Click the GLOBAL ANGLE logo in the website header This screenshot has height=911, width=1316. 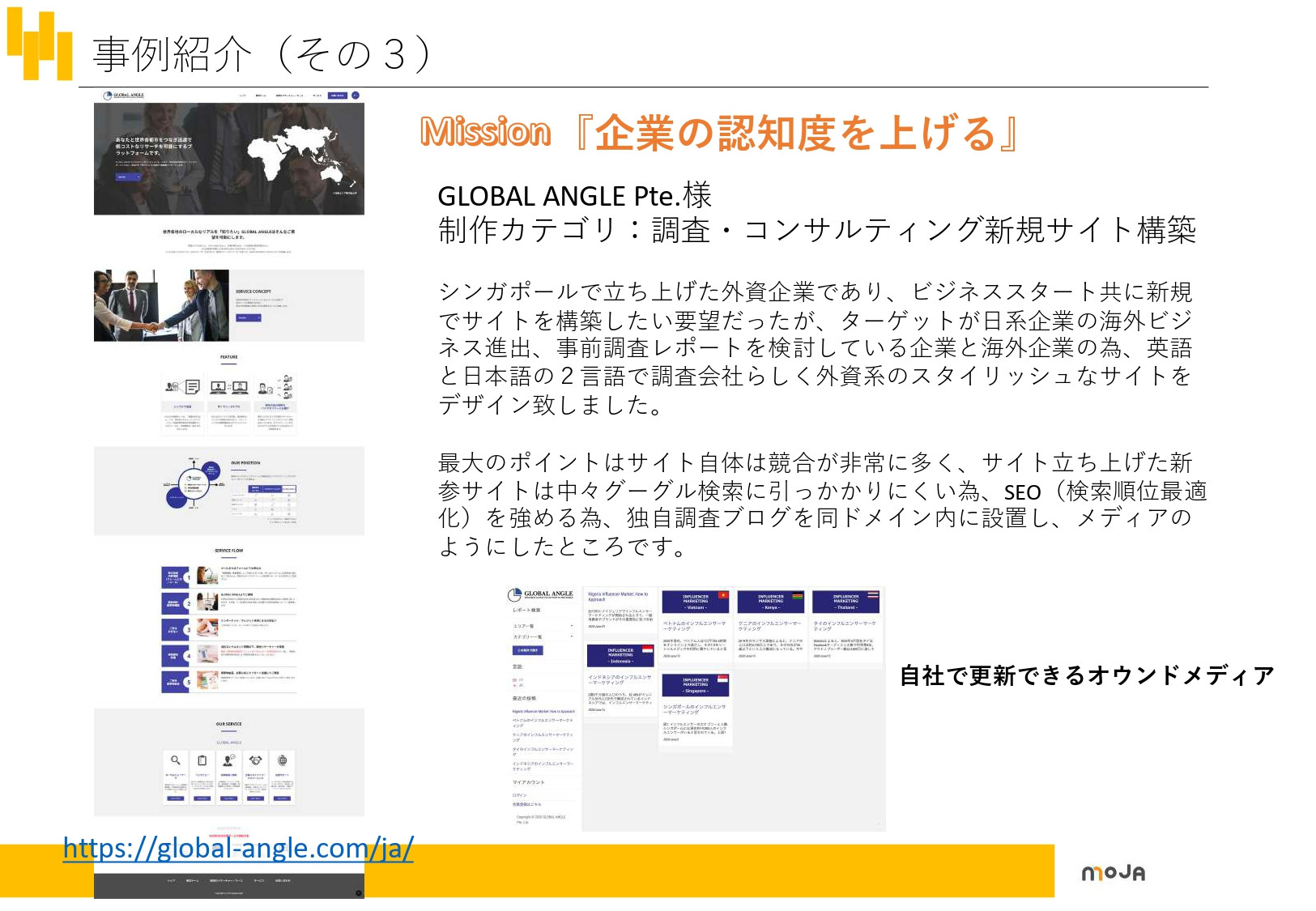click(125, 96)
